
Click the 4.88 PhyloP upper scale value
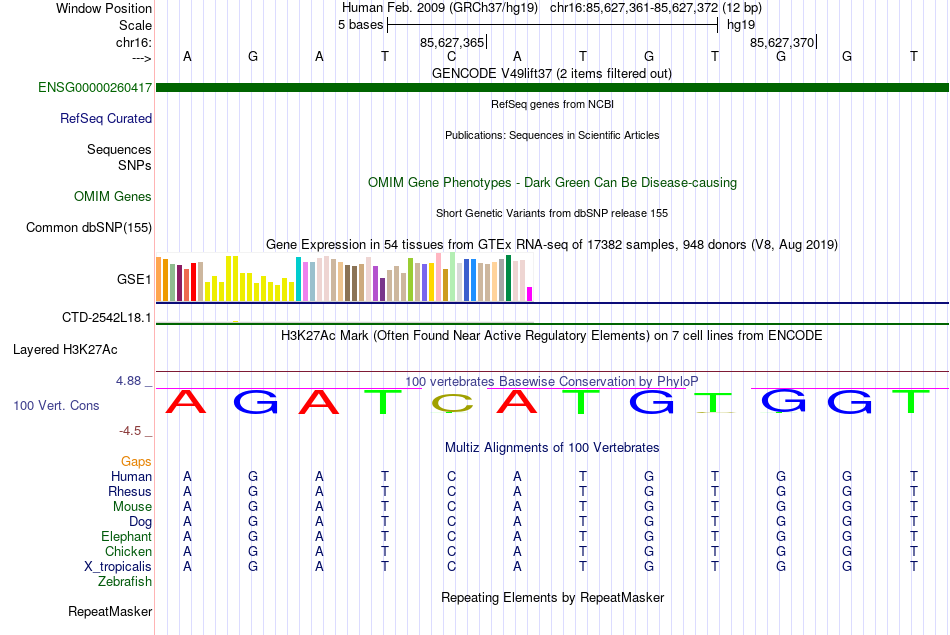click(128, 381)
